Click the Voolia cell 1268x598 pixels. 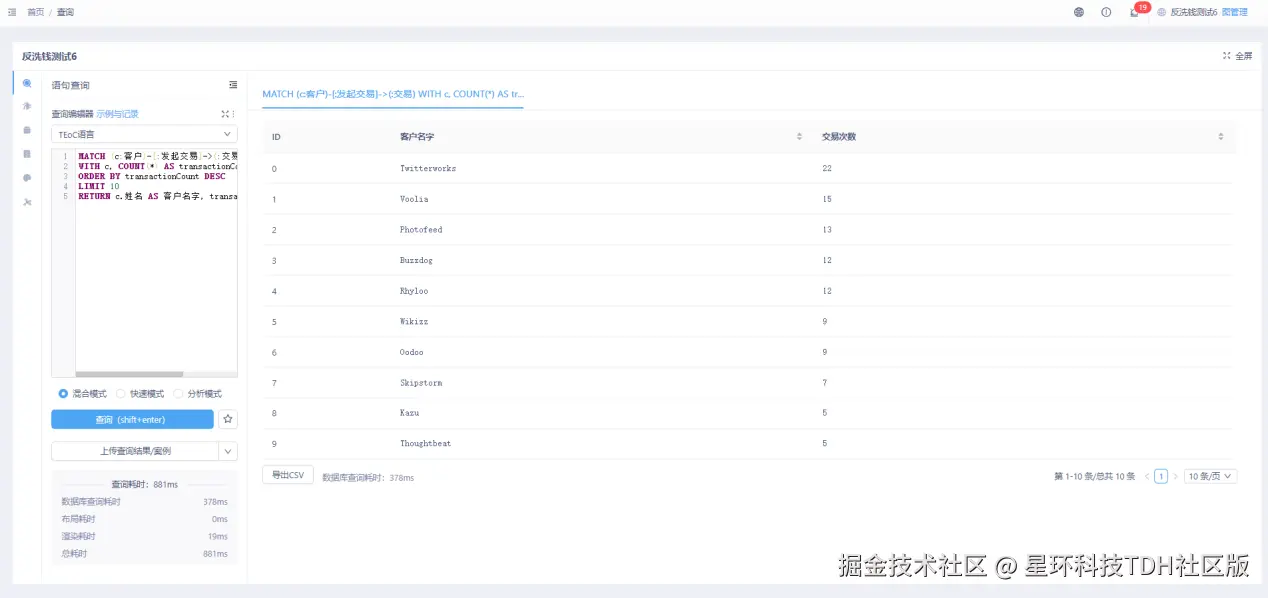coord(414,199)
